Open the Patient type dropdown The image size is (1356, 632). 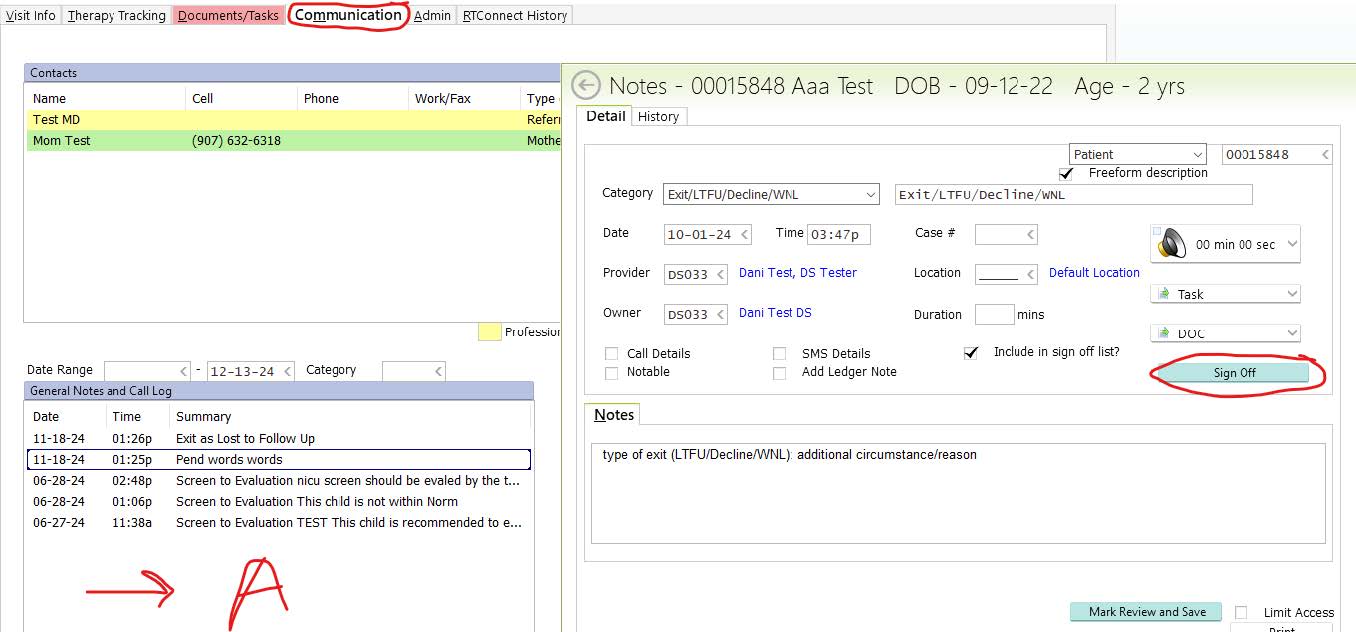pos(1197,155)
